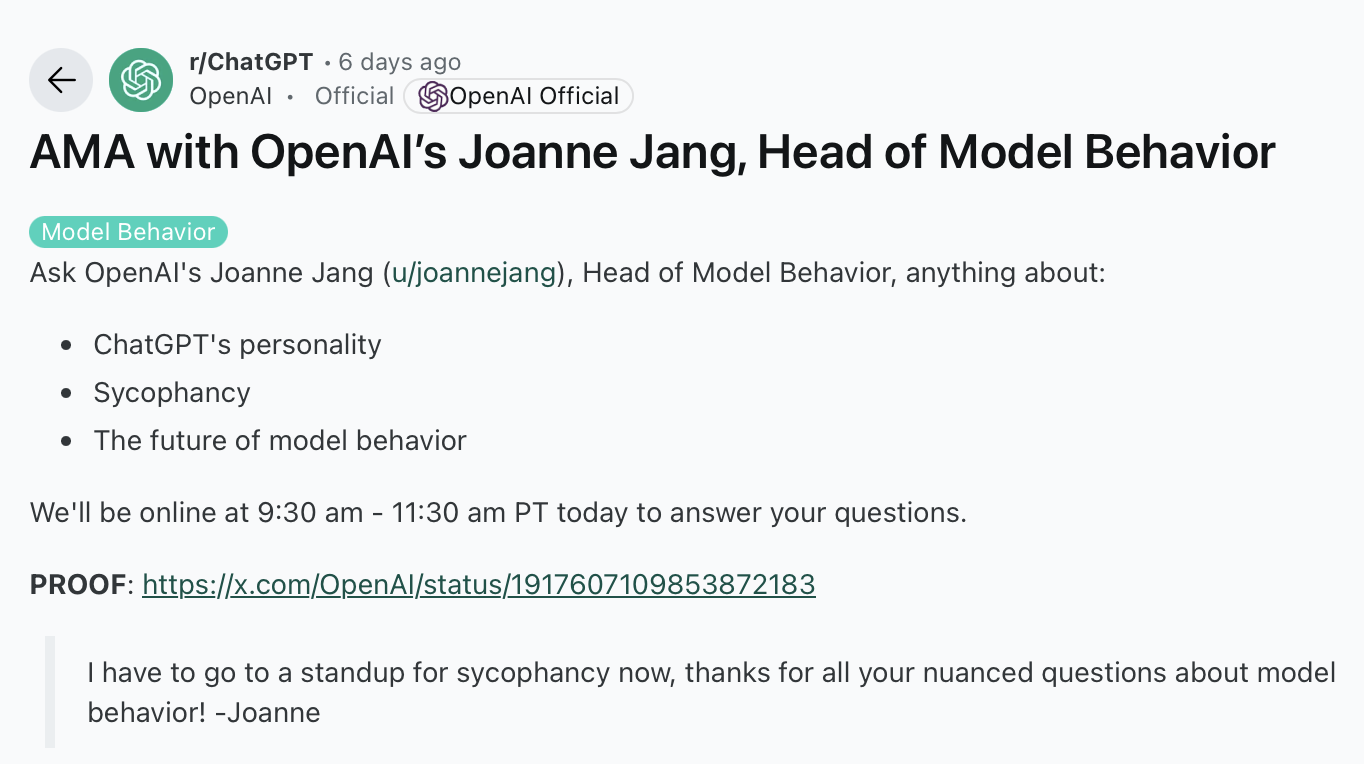Click the back arrow button
This screenshot has width=1364, height=764.
61,80
